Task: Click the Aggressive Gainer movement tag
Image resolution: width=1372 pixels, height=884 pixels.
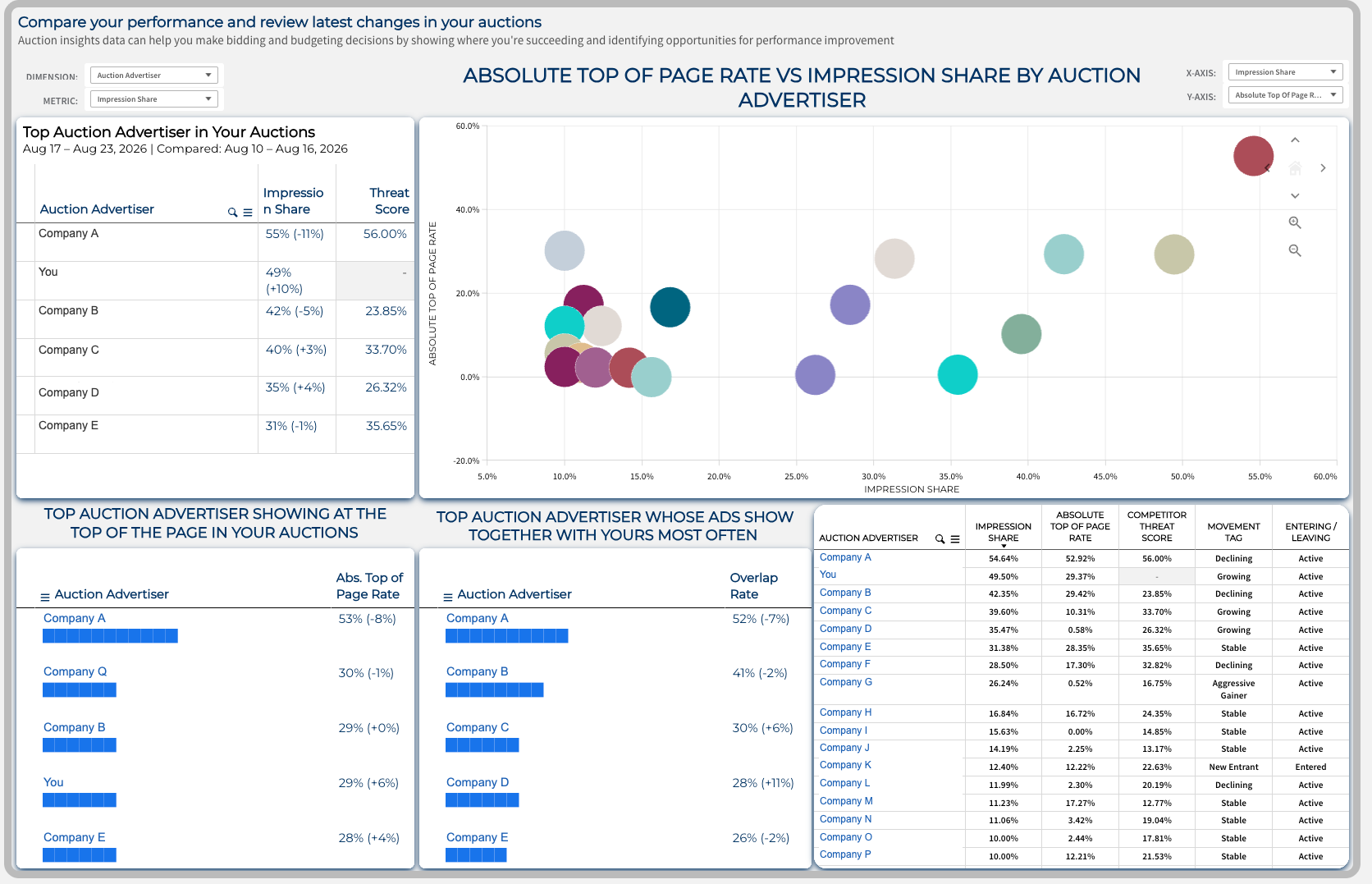Action: pyautogui.click(x=1233, y=689)
